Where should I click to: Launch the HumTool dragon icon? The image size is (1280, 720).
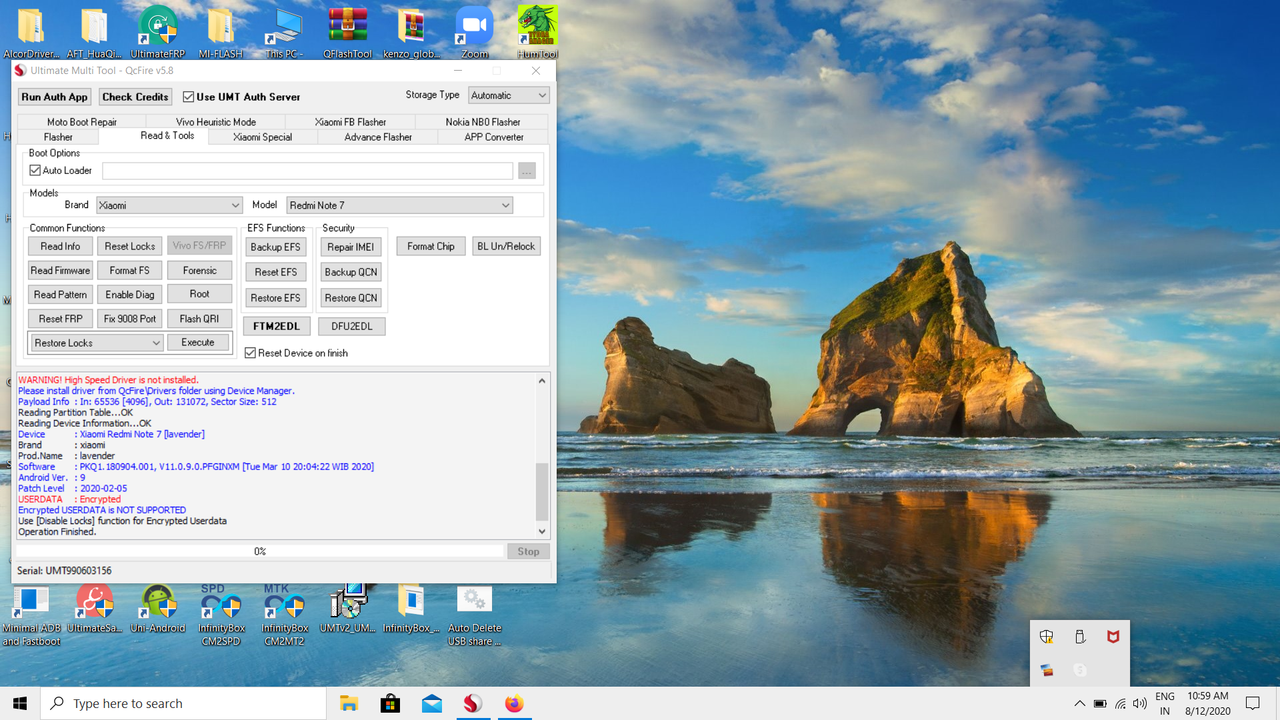click(x=538, y=30)
